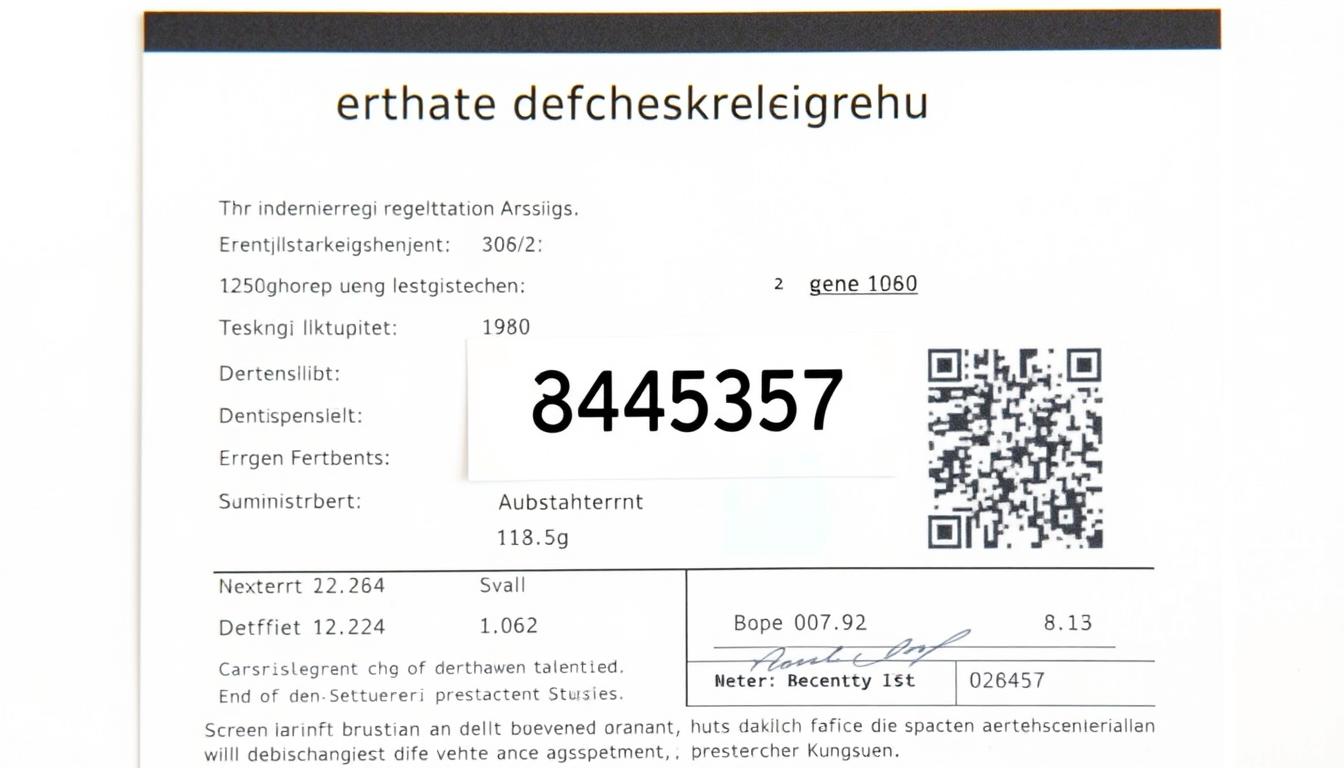Click the word "Svall"
Image resolution: width=1344 pixels, height=768 pixels.
click(x=503, y=586)
